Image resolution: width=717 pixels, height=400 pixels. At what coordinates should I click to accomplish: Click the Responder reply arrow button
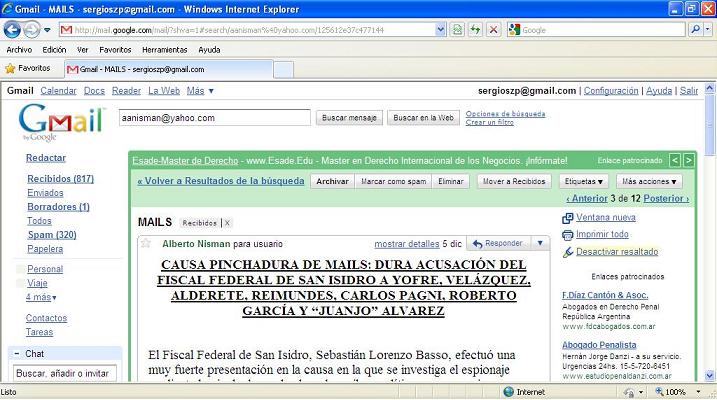[498, 244]
